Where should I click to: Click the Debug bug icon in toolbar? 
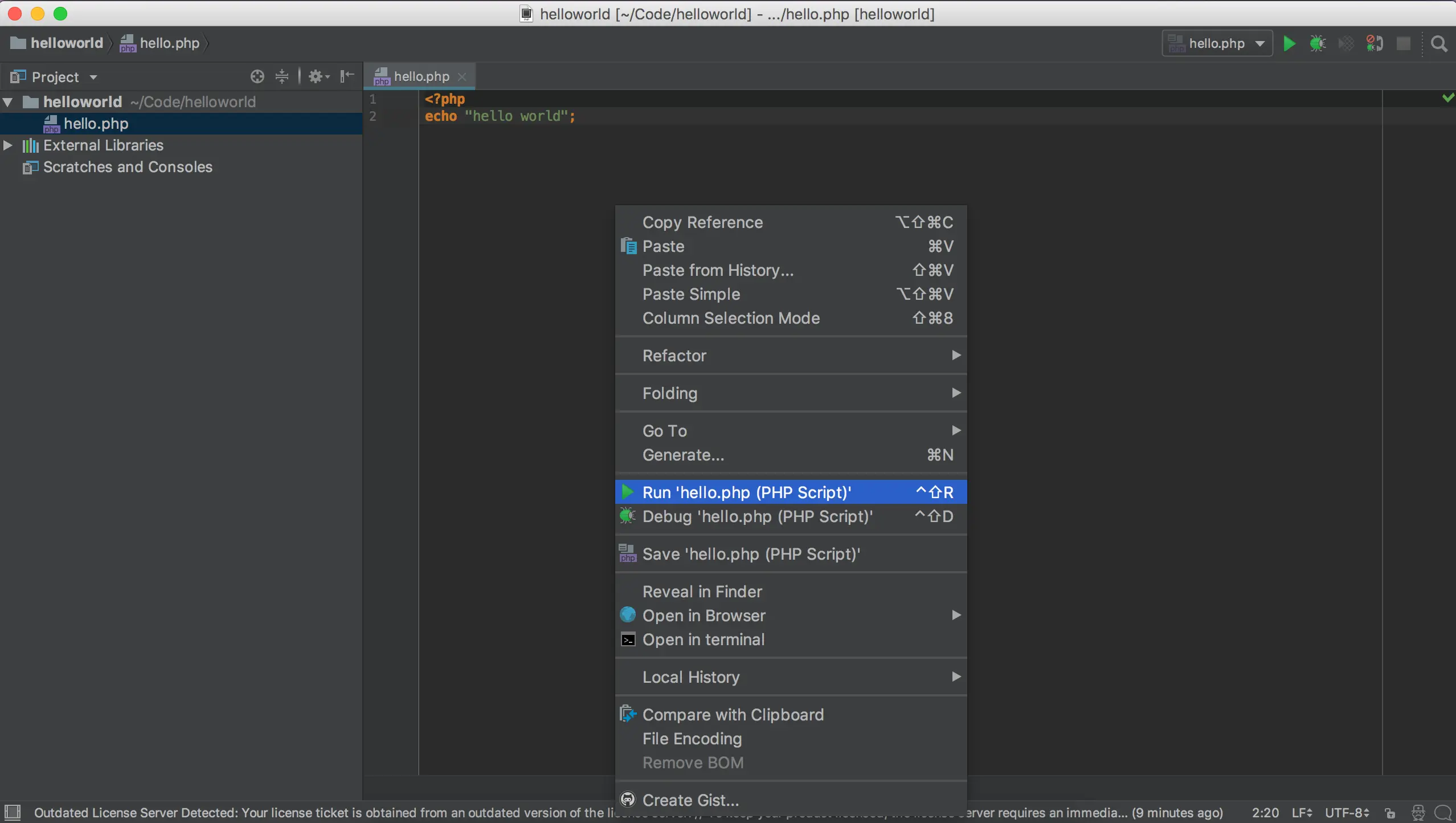pyautogui.click(x=1317, y=43)
